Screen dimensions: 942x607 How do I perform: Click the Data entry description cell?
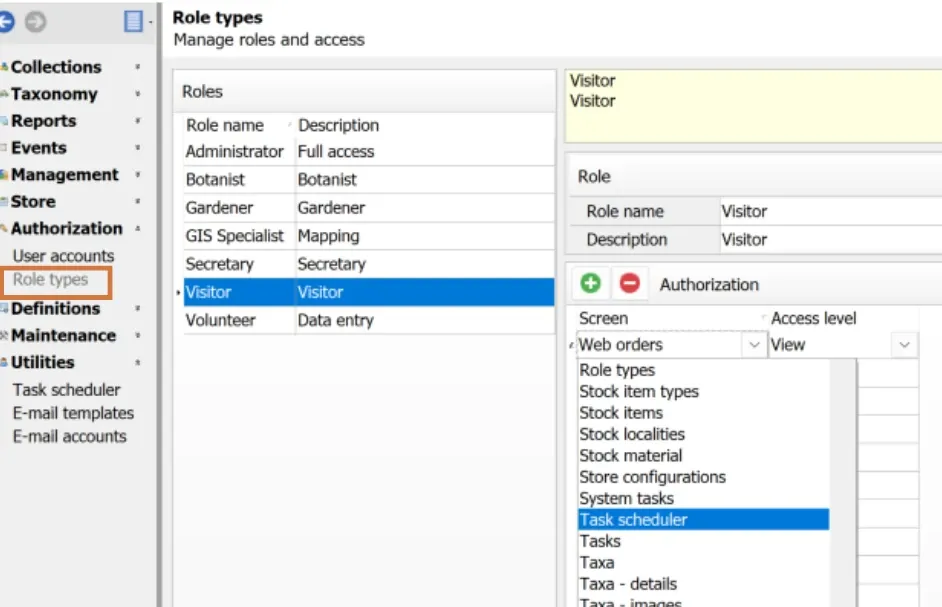[425, 320]
